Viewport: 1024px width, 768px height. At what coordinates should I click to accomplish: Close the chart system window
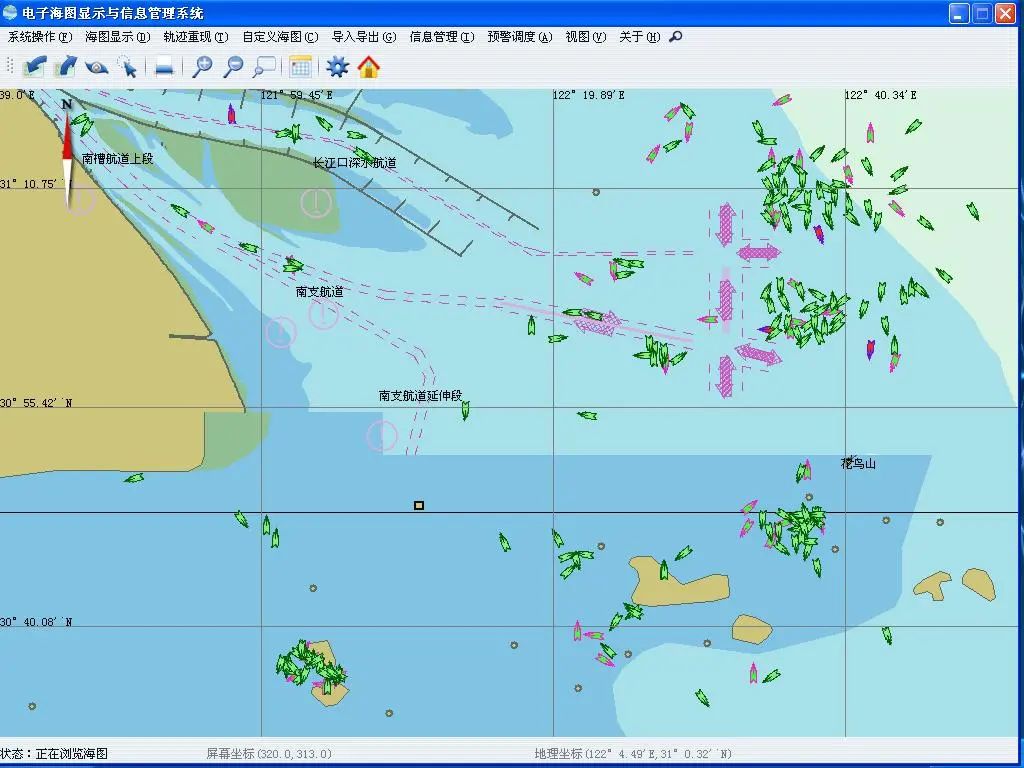[x=1005, y=13]
